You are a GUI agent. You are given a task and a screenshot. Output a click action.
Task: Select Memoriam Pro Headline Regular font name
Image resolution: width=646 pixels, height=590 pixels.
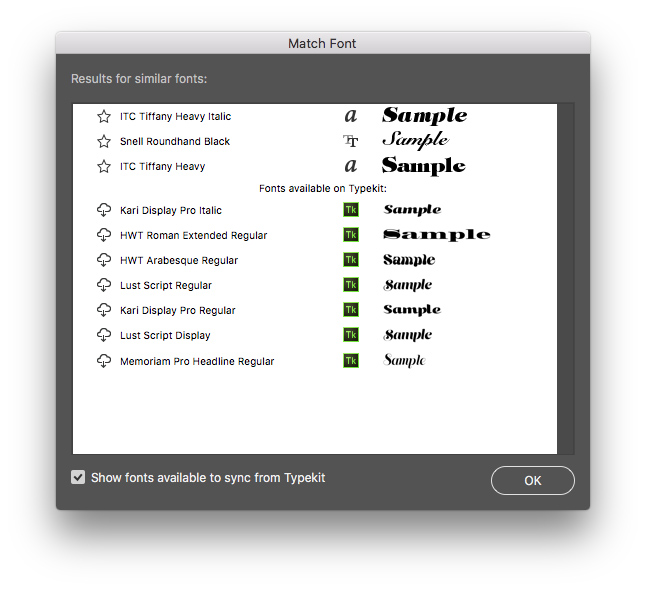[197, 361]
